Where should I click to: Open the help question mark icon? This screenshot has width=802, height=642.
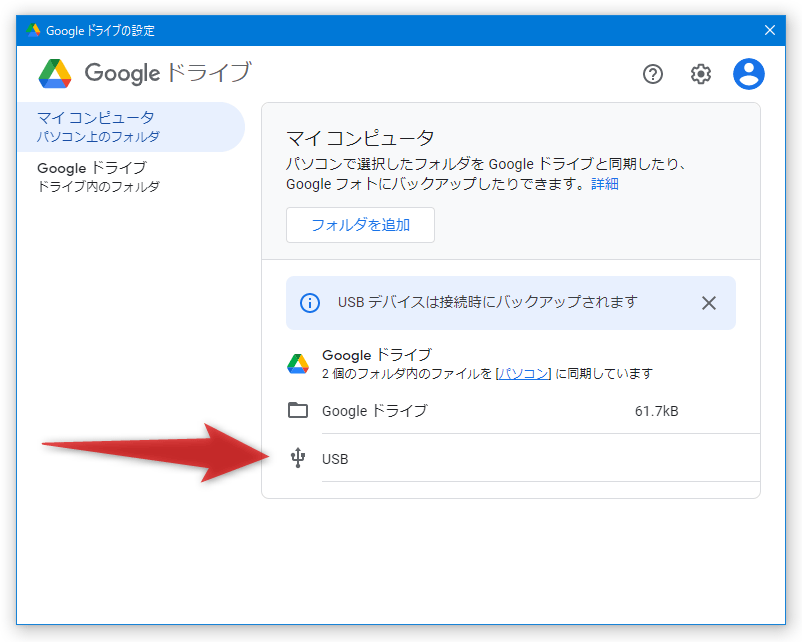(x=653, y=74)
